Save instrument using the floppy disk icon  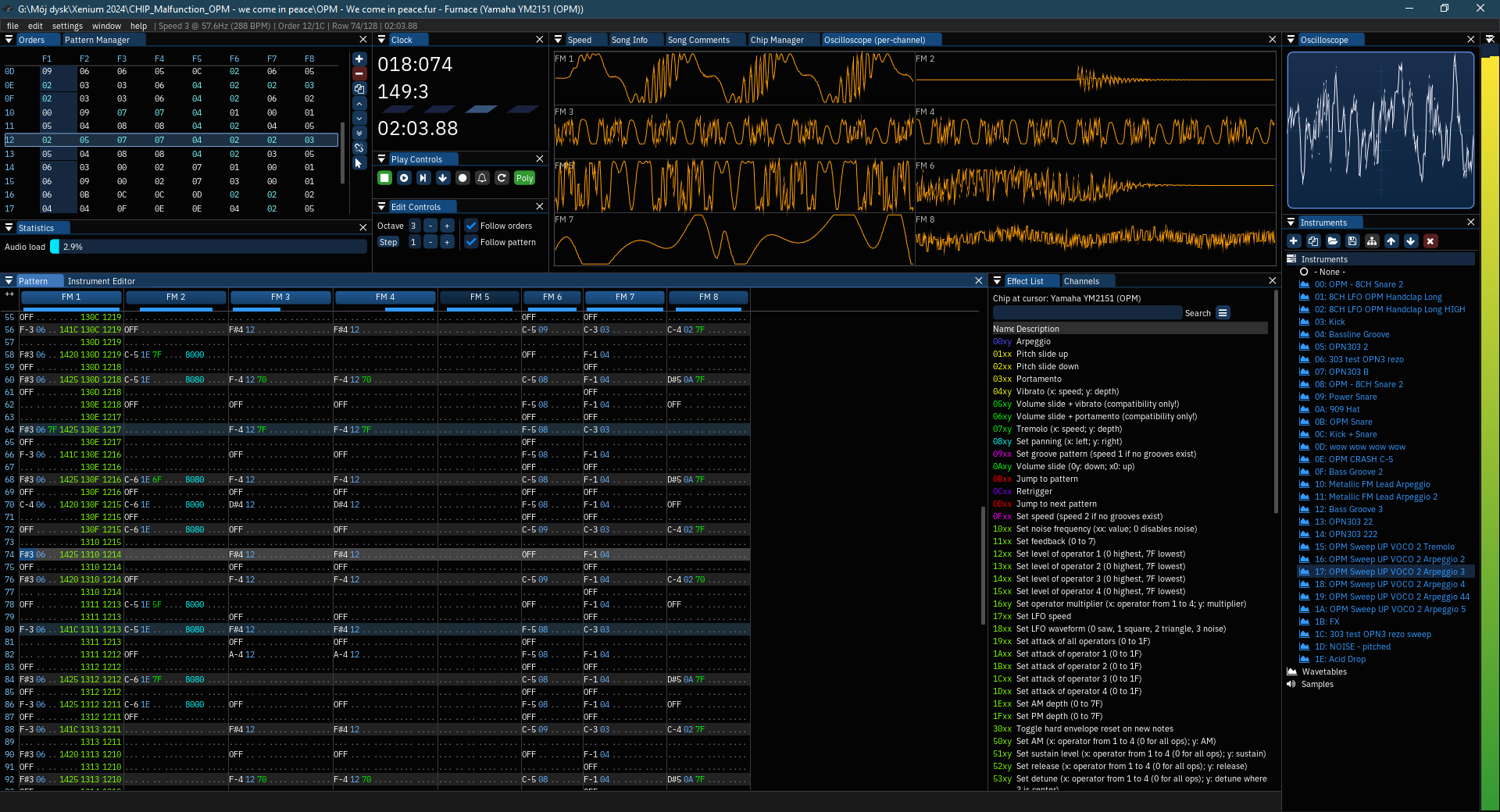click(x=1352, y=241)
